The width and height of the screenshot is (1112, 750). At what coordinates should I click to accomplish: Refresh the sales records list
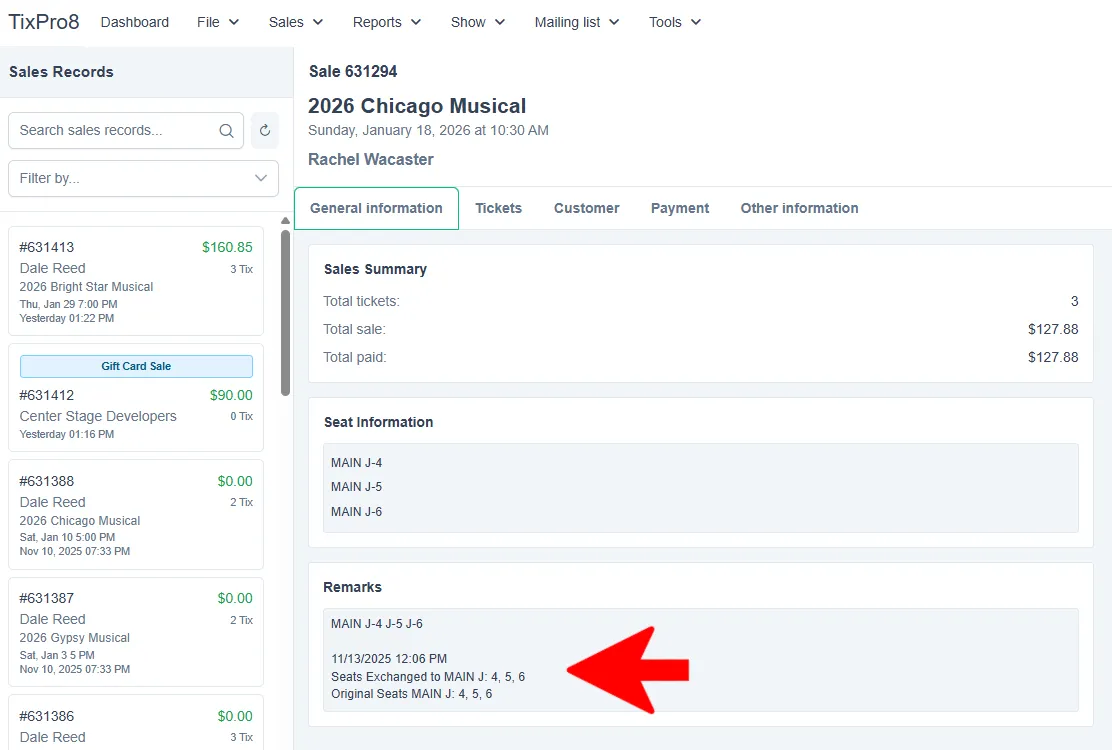coord(265,130)
